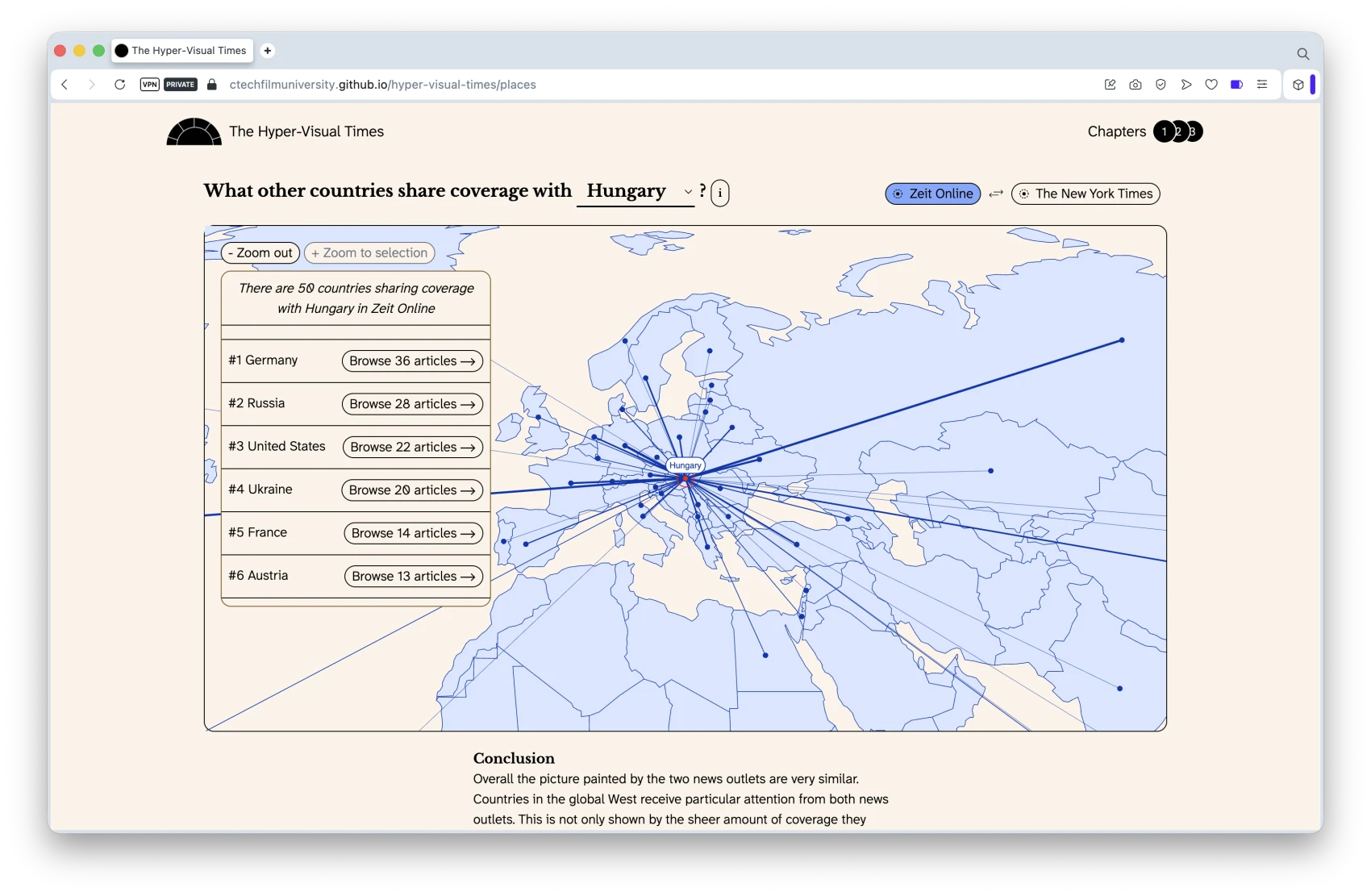Open the Hungary country dropdown

(635, 192)
